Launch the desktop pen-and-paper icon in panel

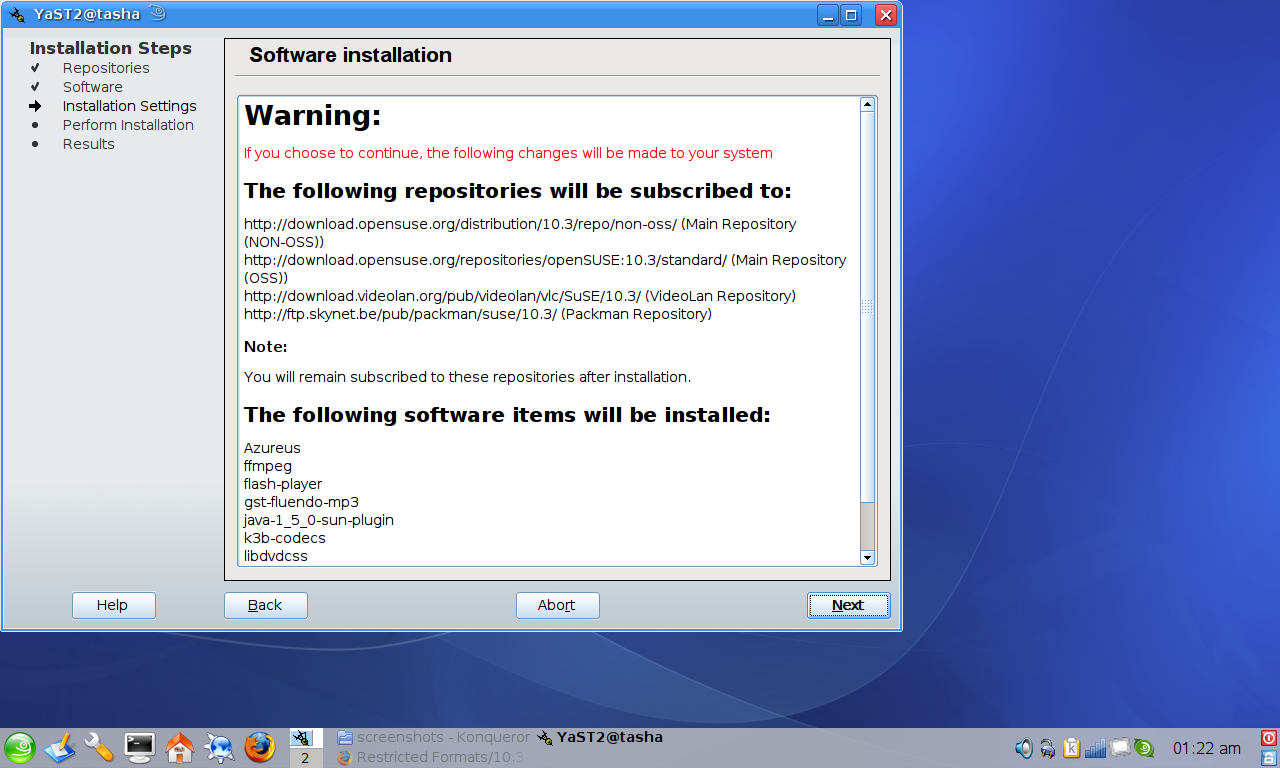(59, 747)
